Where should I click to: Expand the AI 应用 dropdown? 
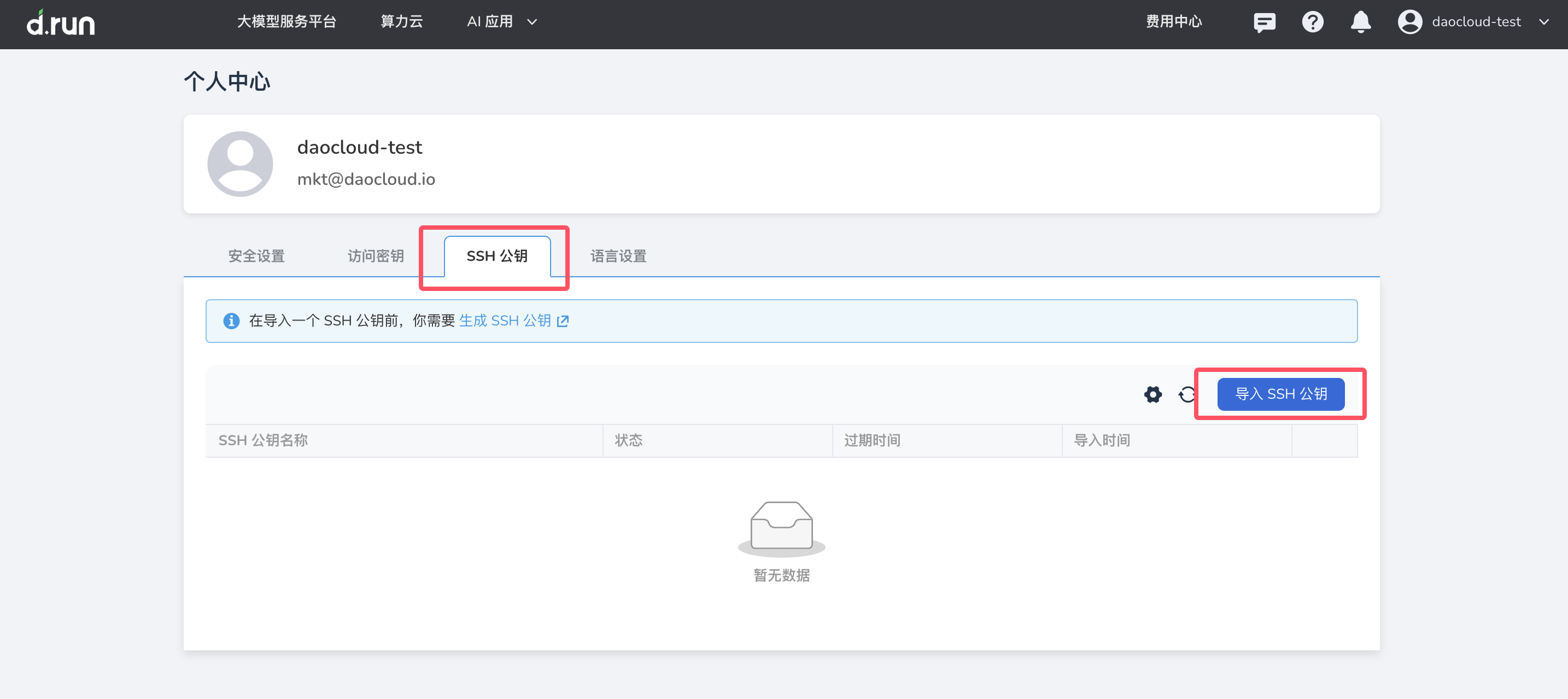pyautogui.click(x=501, y=22)
